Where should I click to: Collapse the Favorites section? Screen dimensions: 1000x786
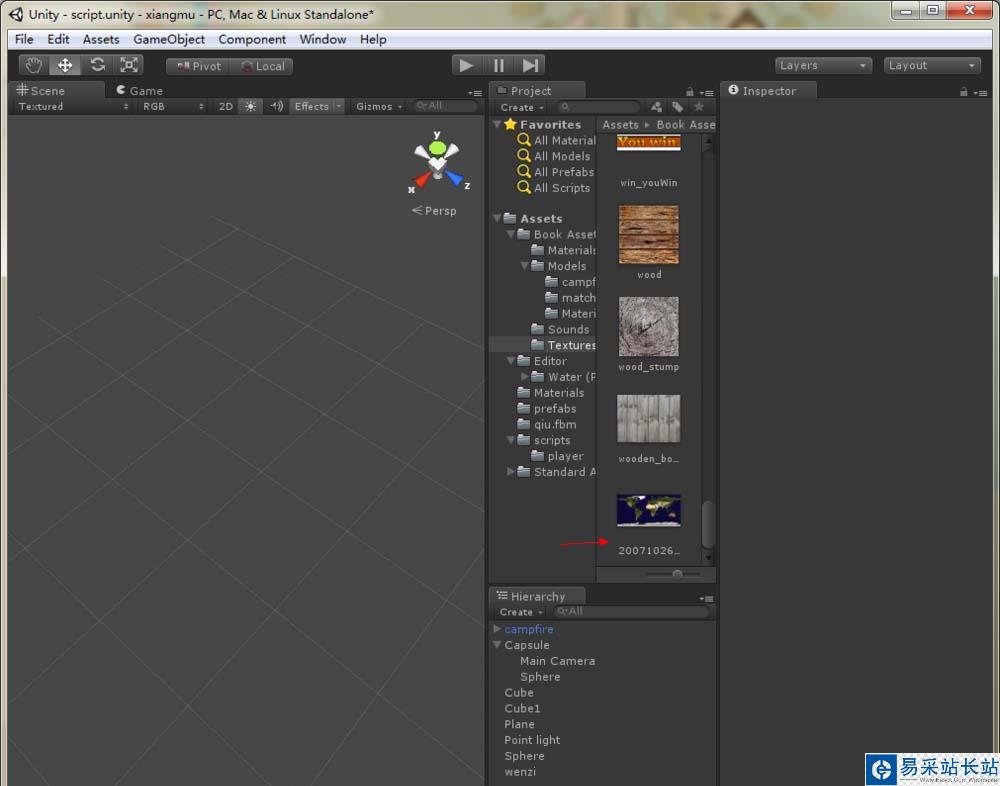[x=497, y=124]
